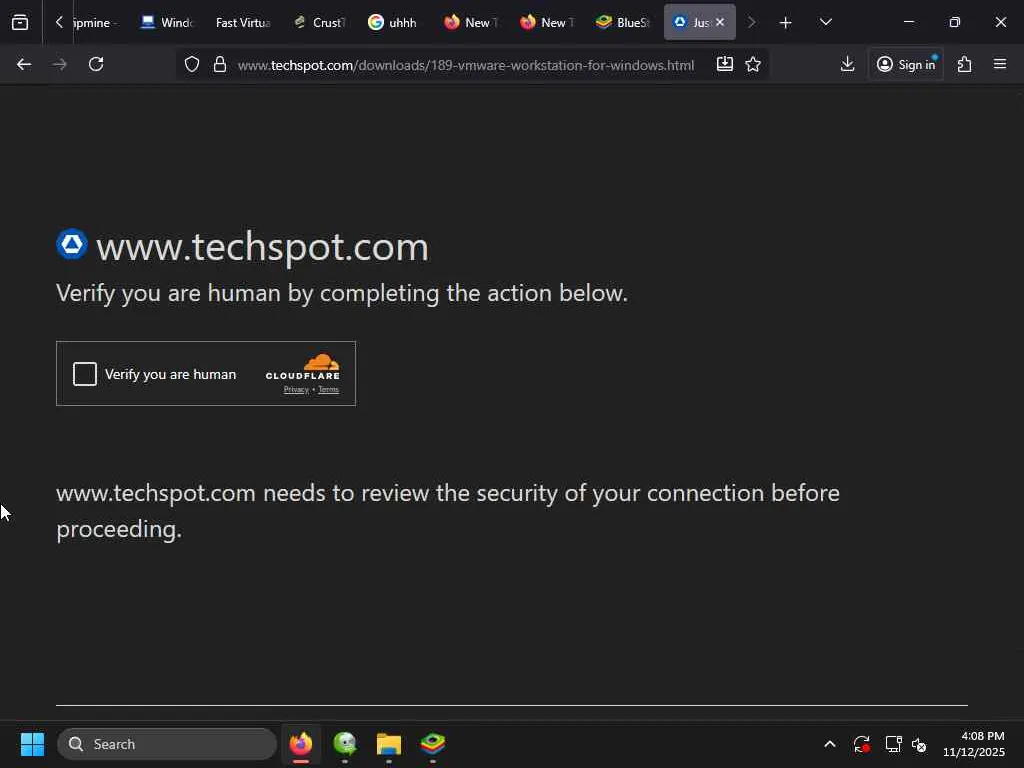Open the Extensions puzzle icon
This screenshot has height=768, width=1024.
pos(965,64)
